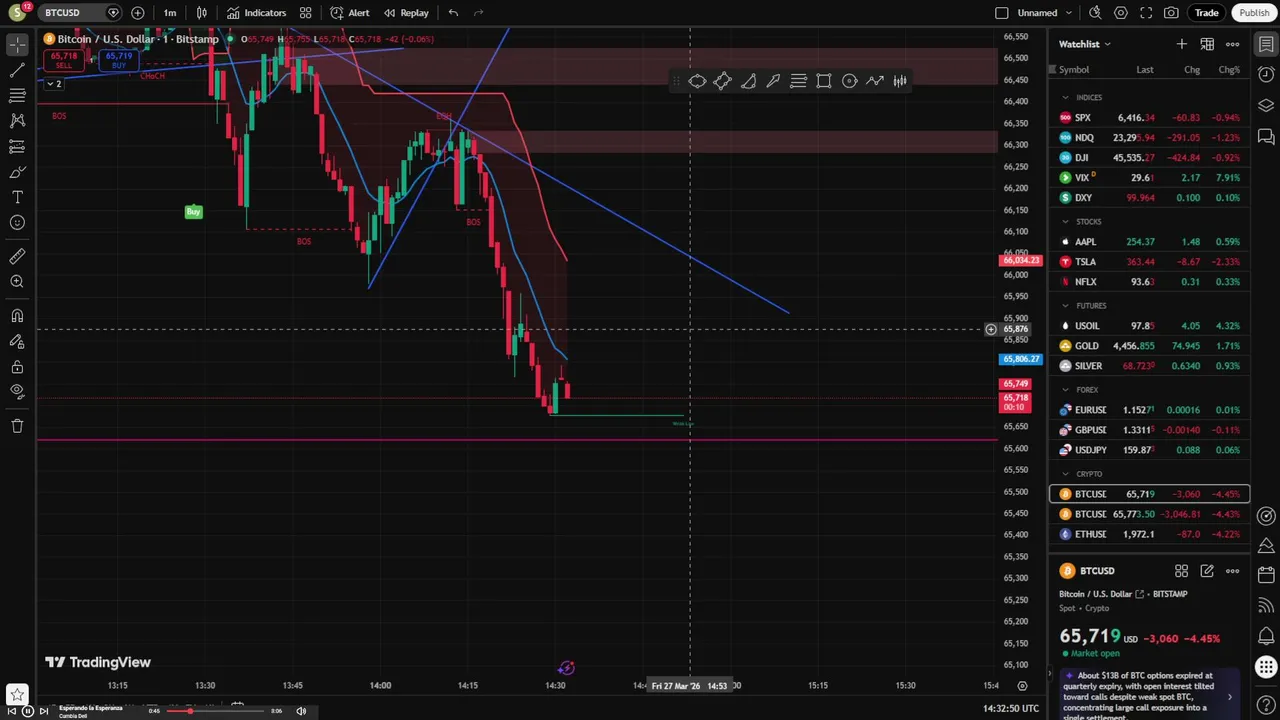Enter fullscreen mode
Screen dimensions: 1280x720
(1146, 13)
